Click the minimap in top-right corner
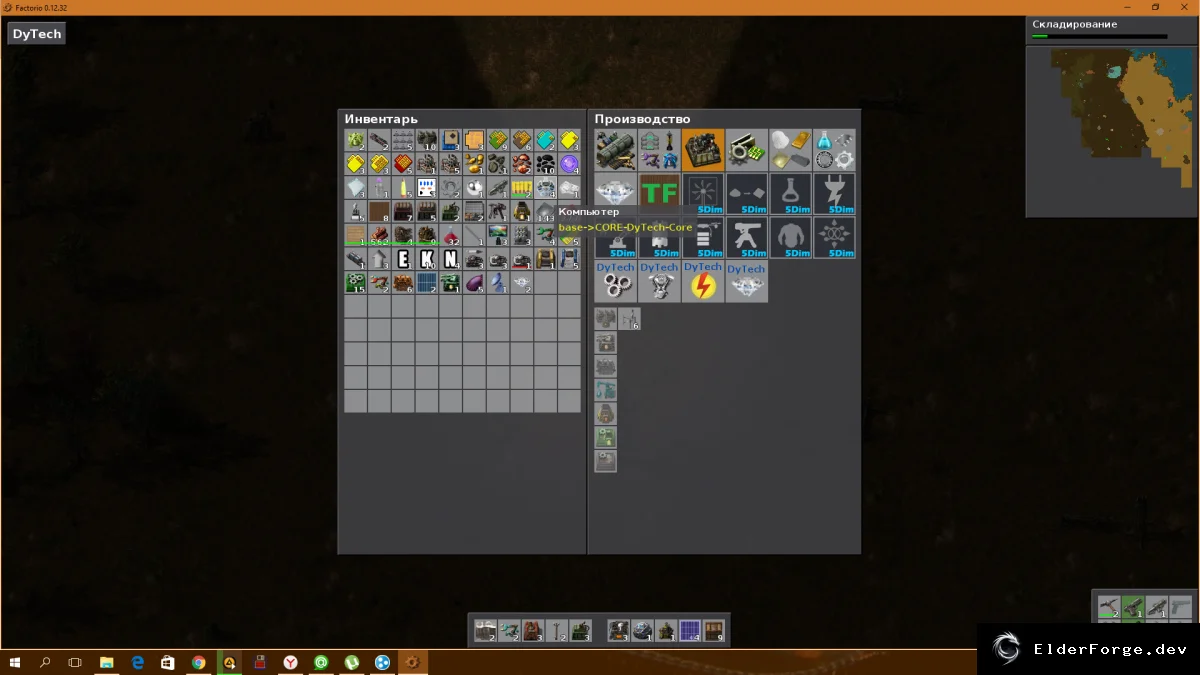1200x675 pixels. pyautogui.click(x=1110, y=131)
